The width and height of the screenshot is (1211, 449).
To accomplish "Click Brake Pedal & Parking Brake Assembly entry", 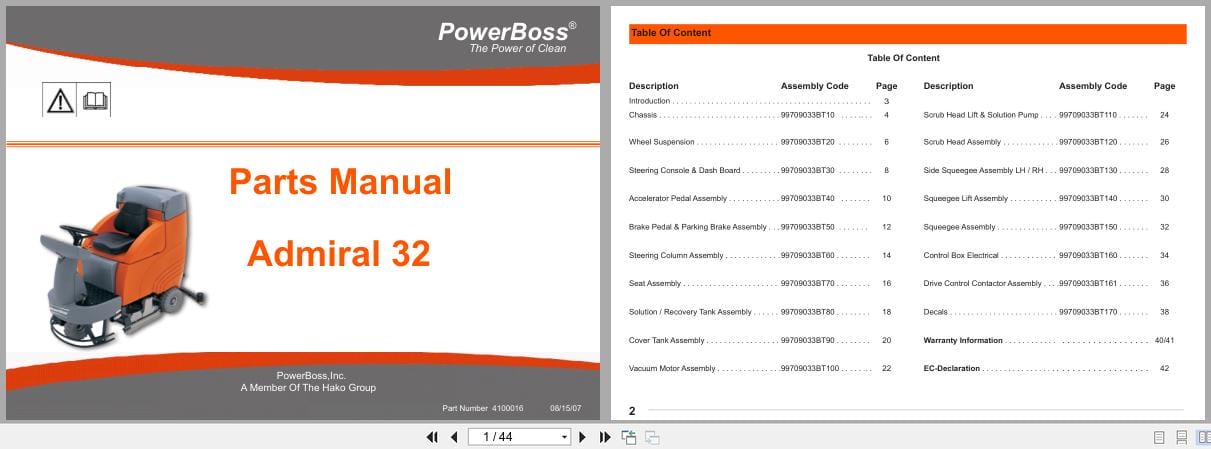I will [698, 228].
